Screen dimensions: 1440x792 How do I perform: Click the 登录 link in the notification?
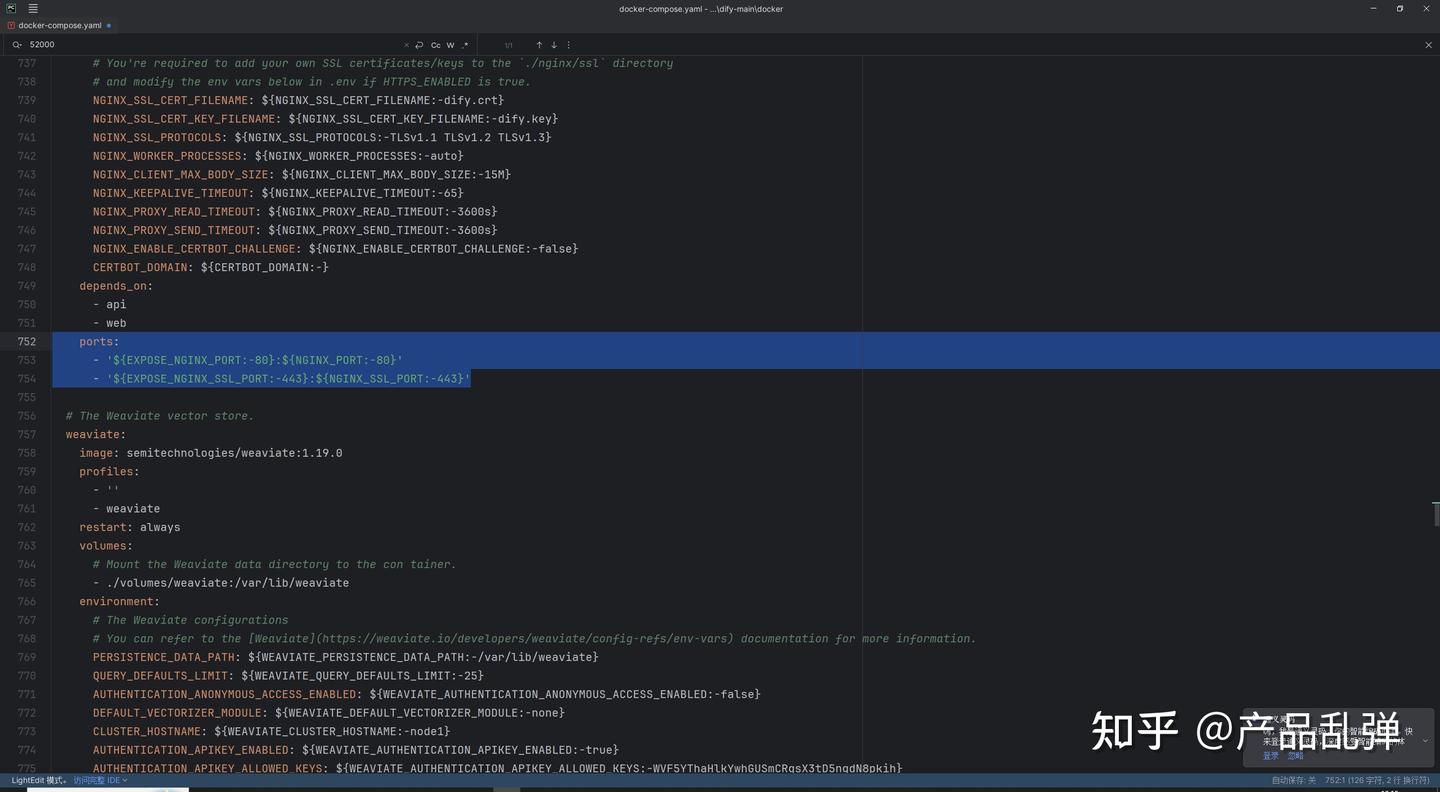pyautogui.click(x=1271, y=756)
